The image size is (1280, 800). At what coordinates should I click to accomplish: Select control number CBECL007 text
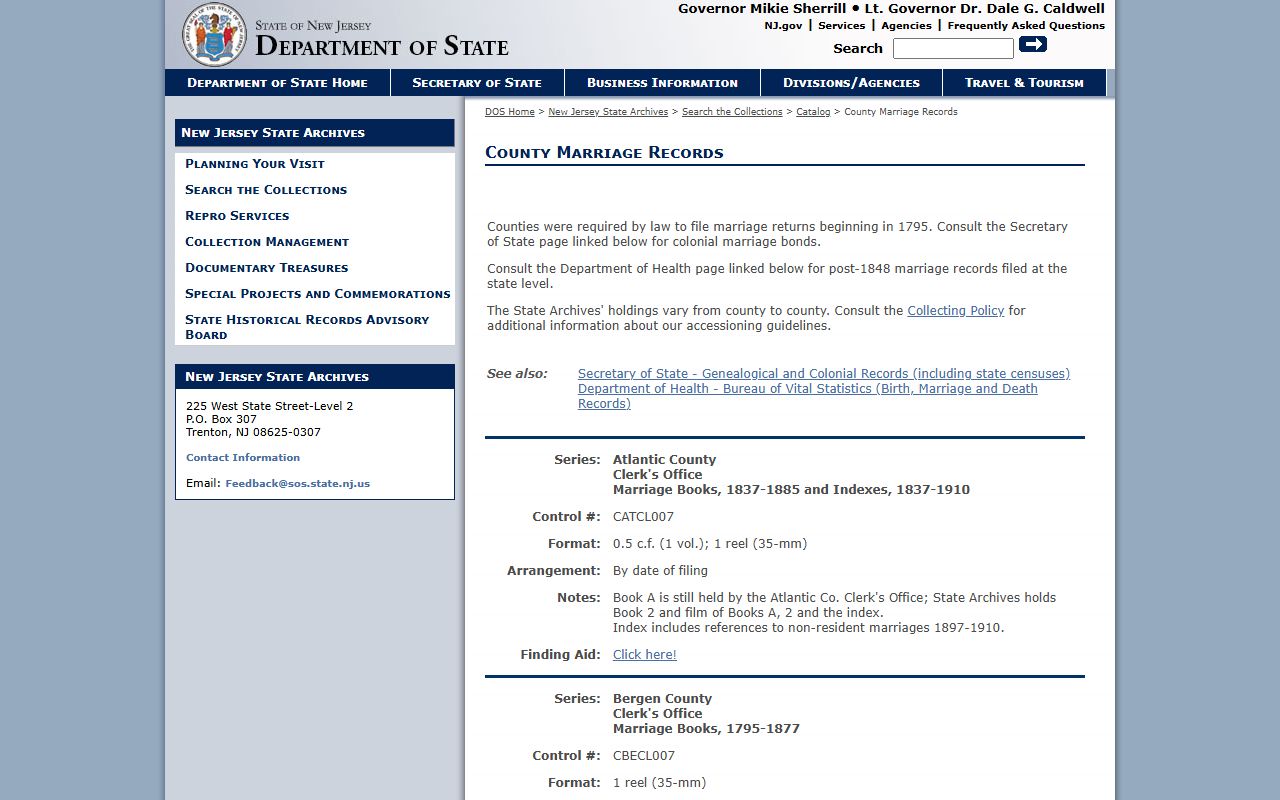644,756
